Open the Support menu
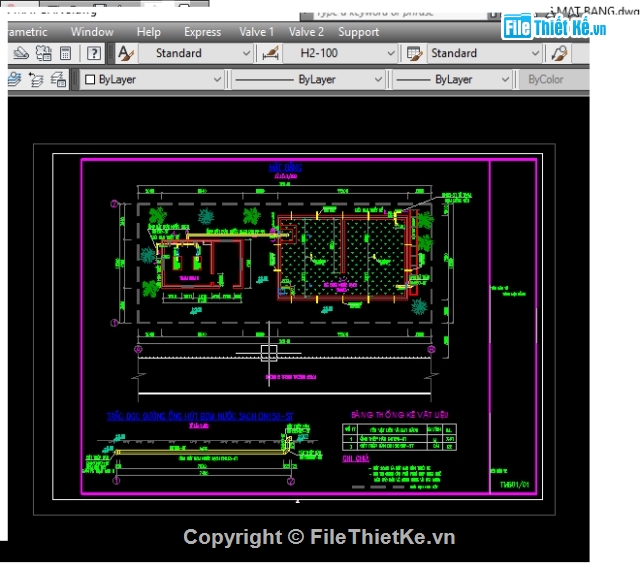Viewport: 640px width, 566px height. (358, 32)
